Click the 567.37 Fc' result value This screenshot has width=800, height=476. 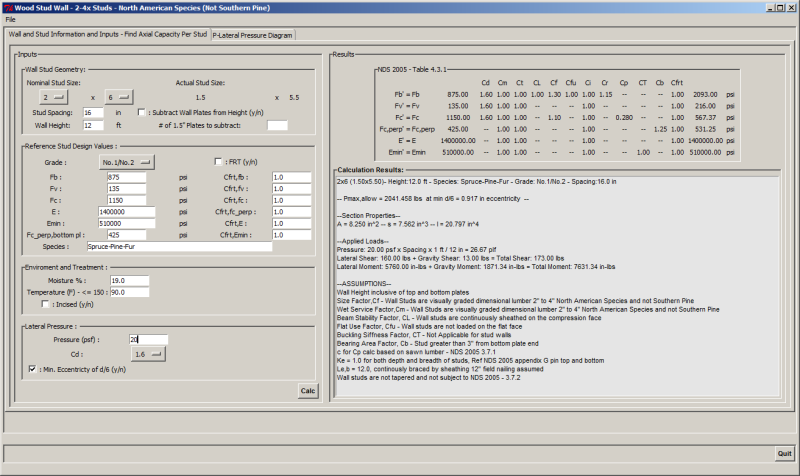pyautogui.click(x=707, y=117)
